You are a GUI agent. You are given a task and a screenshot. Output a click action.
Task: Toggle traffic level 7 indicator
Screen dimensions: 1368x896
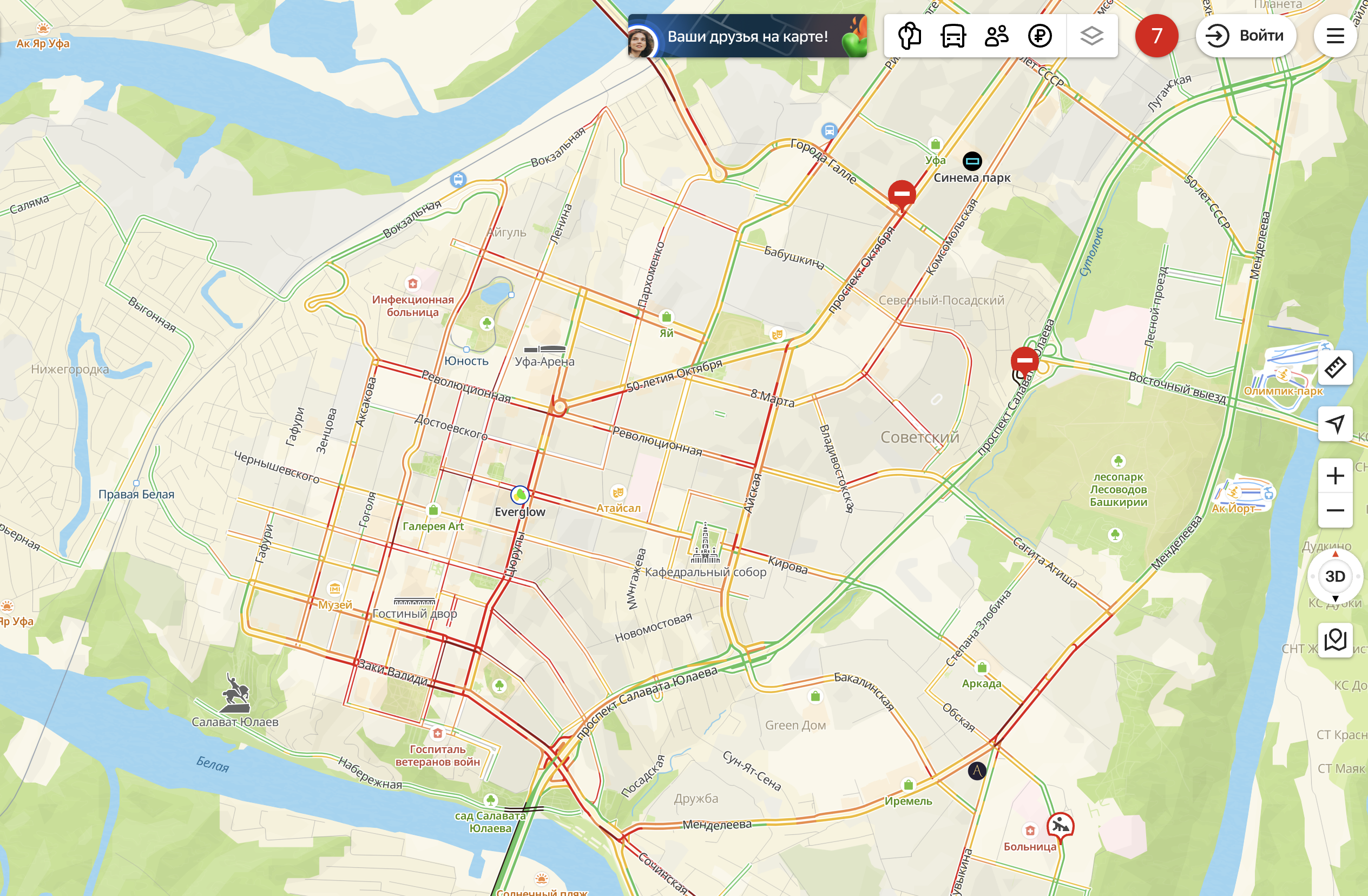point(1156,36)
